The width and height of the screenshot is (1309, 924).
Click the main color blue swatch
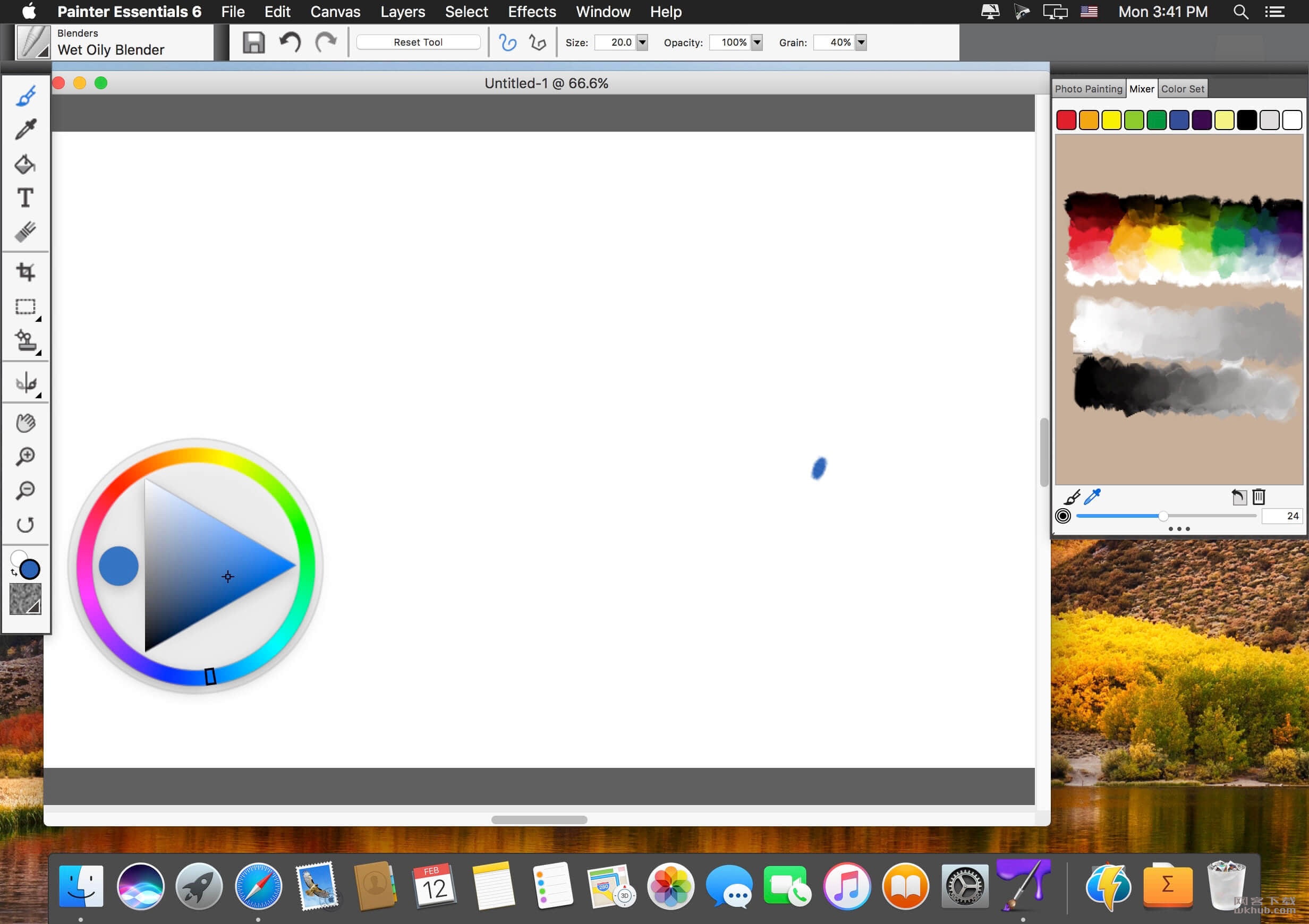tap(30, 569)
